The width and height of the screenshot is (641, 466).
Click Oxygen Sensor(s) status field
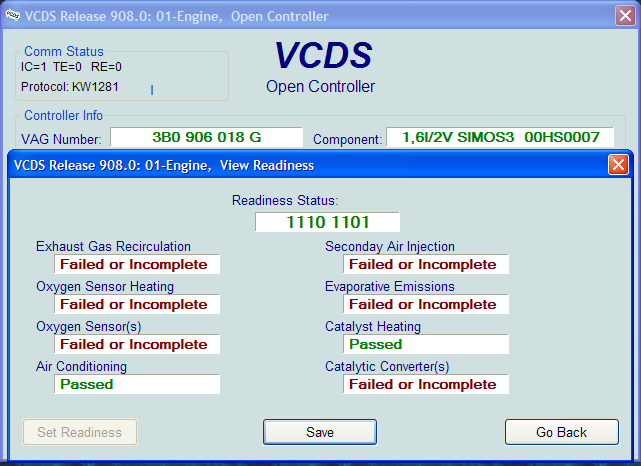137,344
